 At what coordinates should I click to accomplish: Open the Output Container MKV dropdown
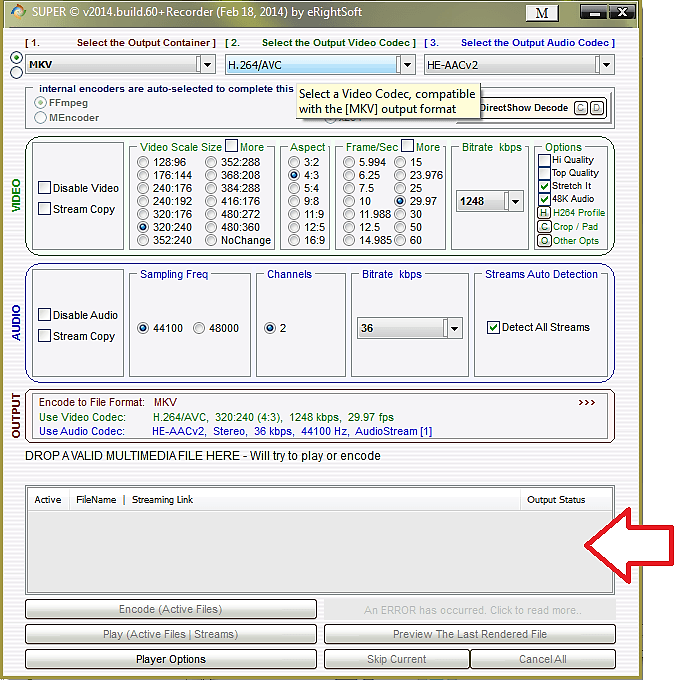point(206,64)
